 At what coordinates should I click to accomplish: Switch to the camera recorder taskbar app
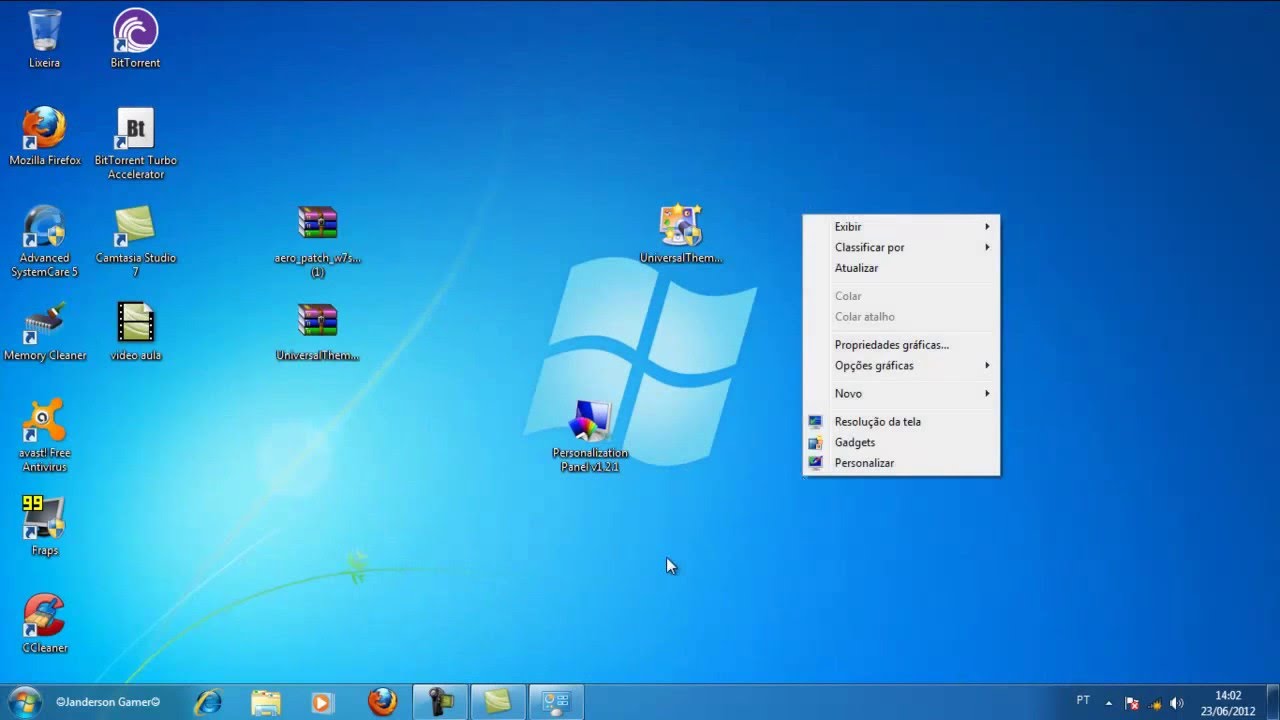(x=440, y=702)
